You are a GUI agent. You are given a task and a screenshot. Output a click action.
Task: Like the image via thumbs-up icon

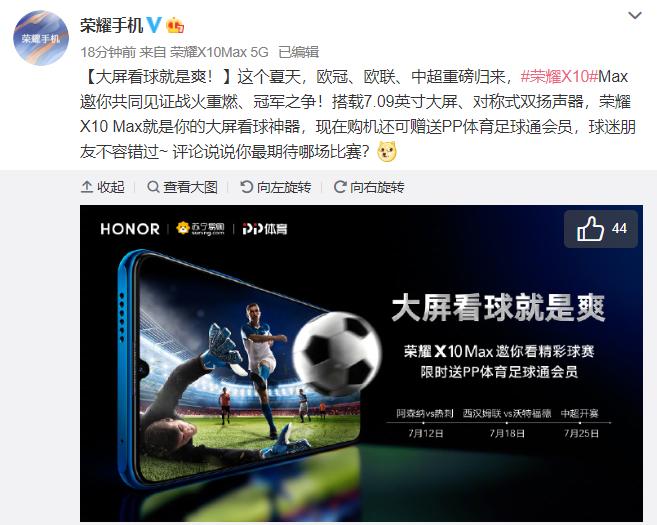[x=590, y=229]
